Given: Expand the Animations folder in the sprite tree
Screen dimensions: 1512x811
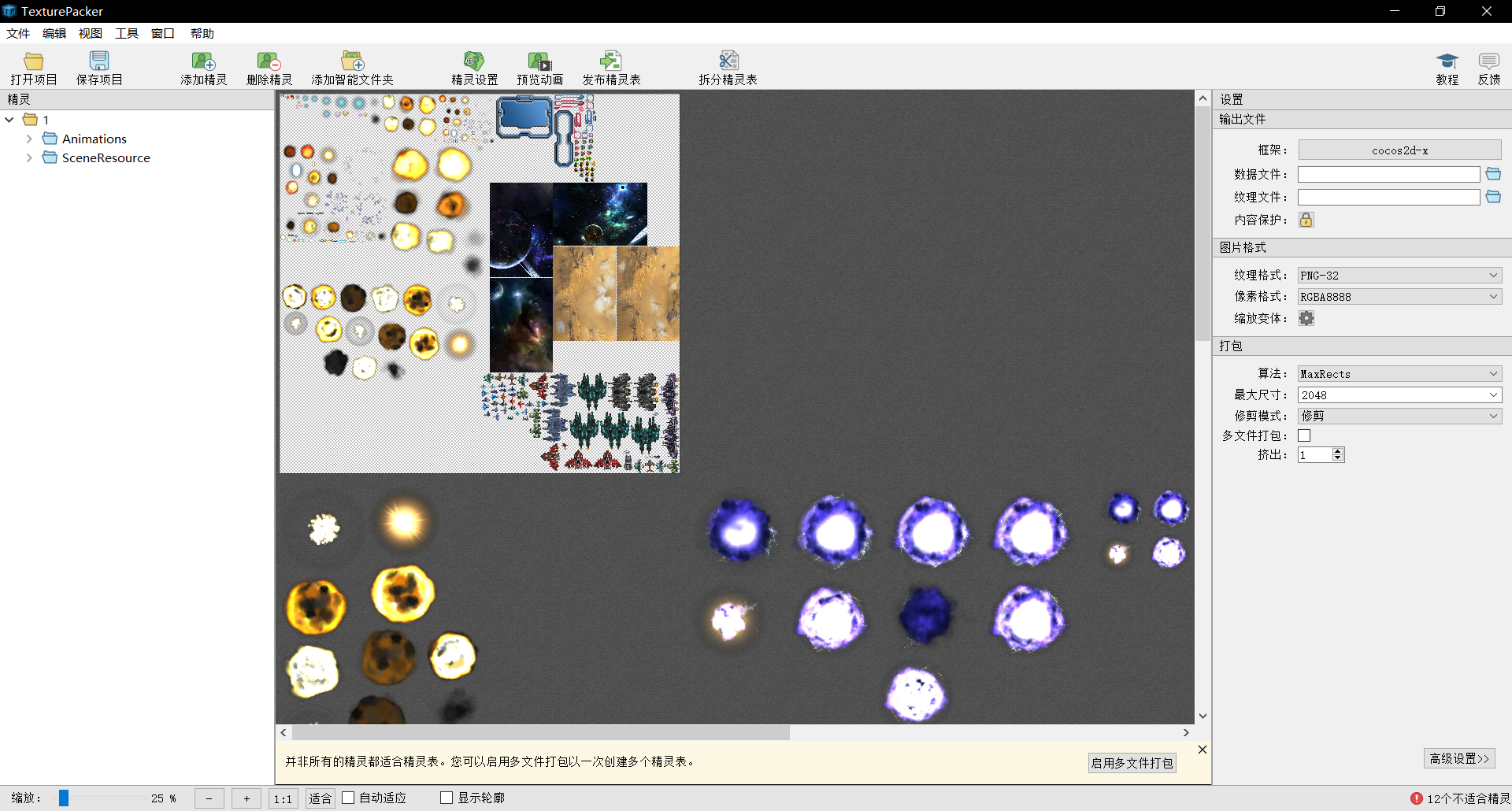Looking at the screenshot, I should point(31,138).
